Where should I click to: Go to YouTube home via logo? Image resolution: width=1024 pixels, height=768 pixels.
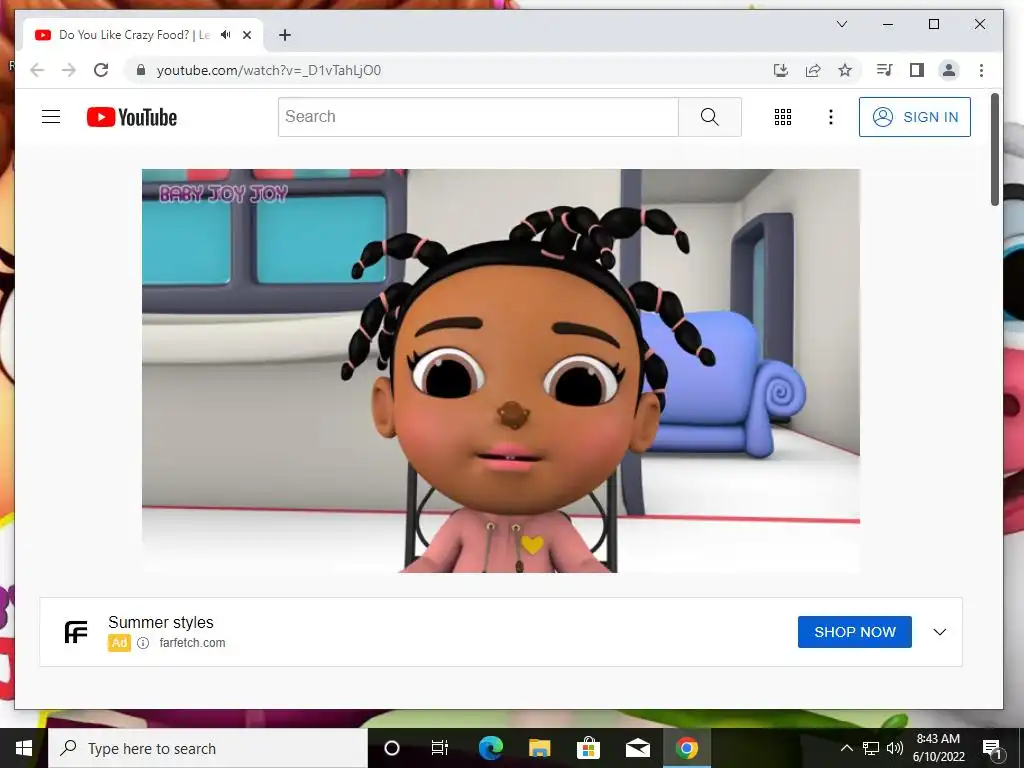(132, 117)
